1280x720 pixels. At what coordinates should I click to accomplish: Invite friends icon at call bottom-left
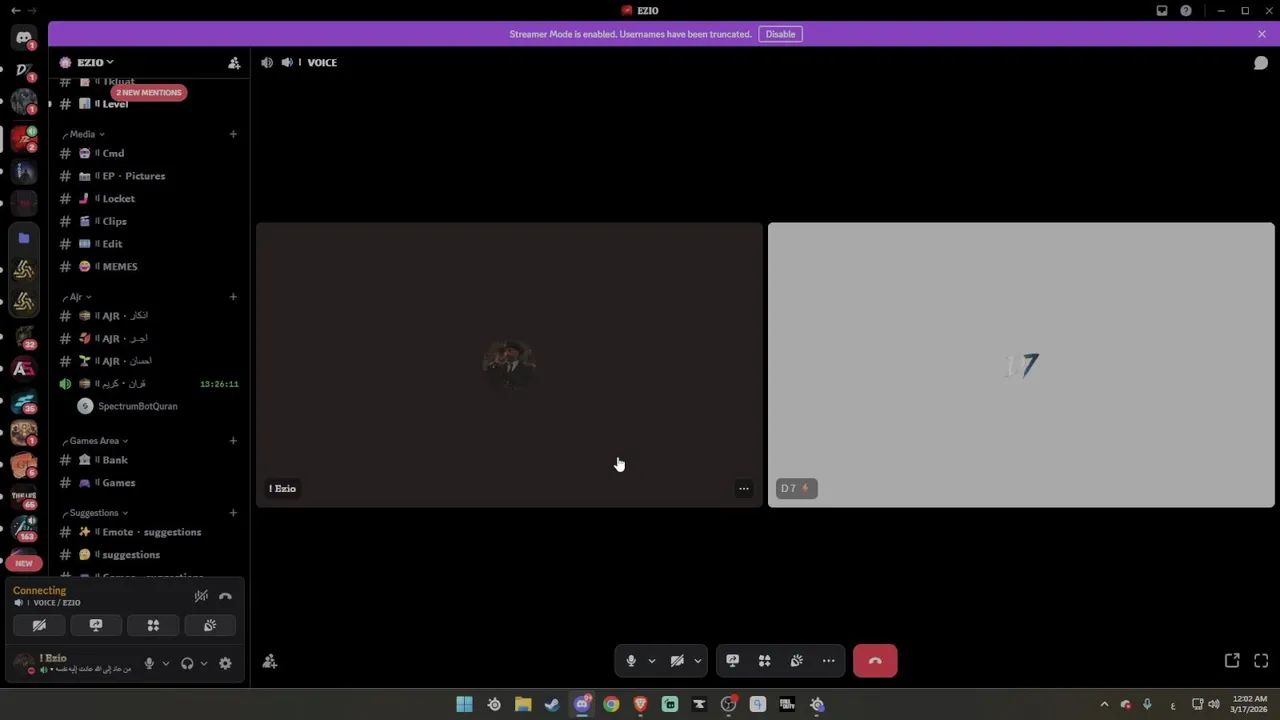click(x=270, y=661)
